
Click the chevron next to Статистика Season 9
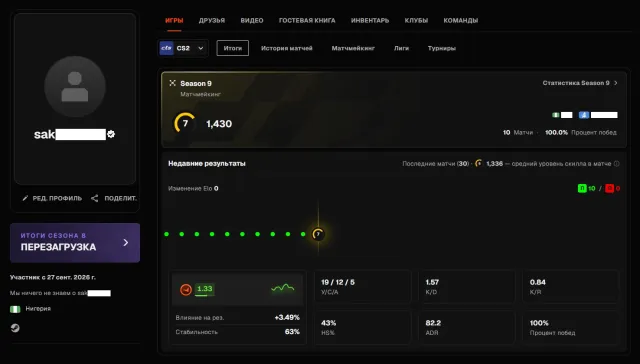[x=616, y=83]
